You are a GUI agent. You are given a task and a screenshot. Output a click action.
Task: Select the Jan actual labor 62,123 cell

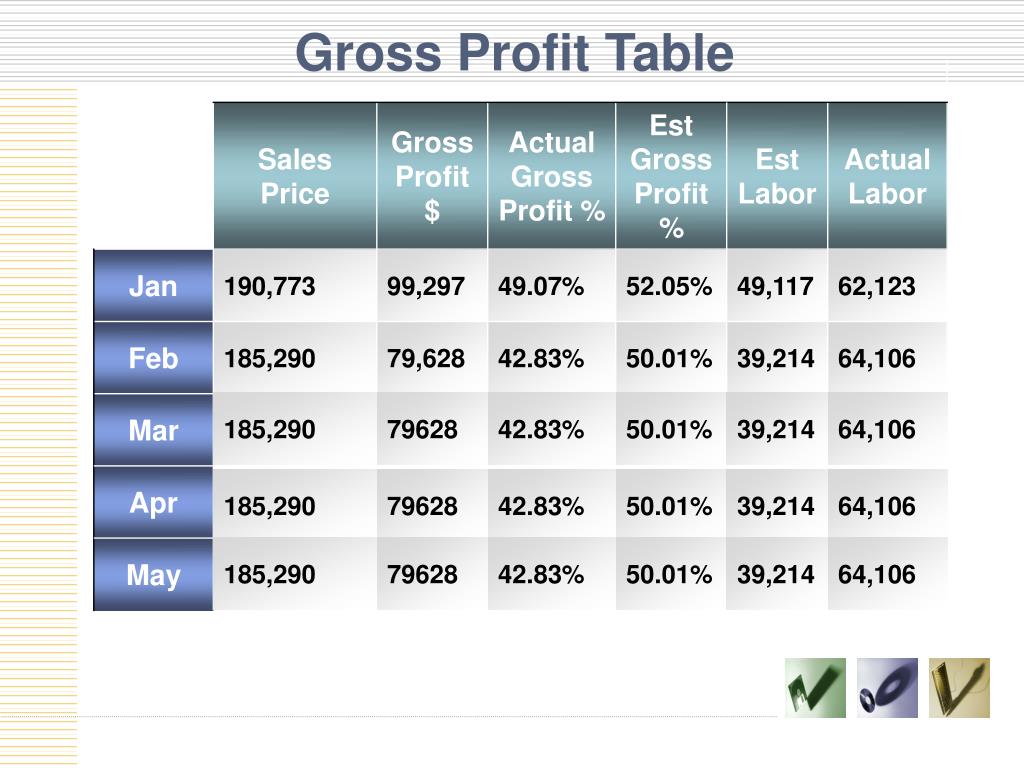[x=888, y=286]
